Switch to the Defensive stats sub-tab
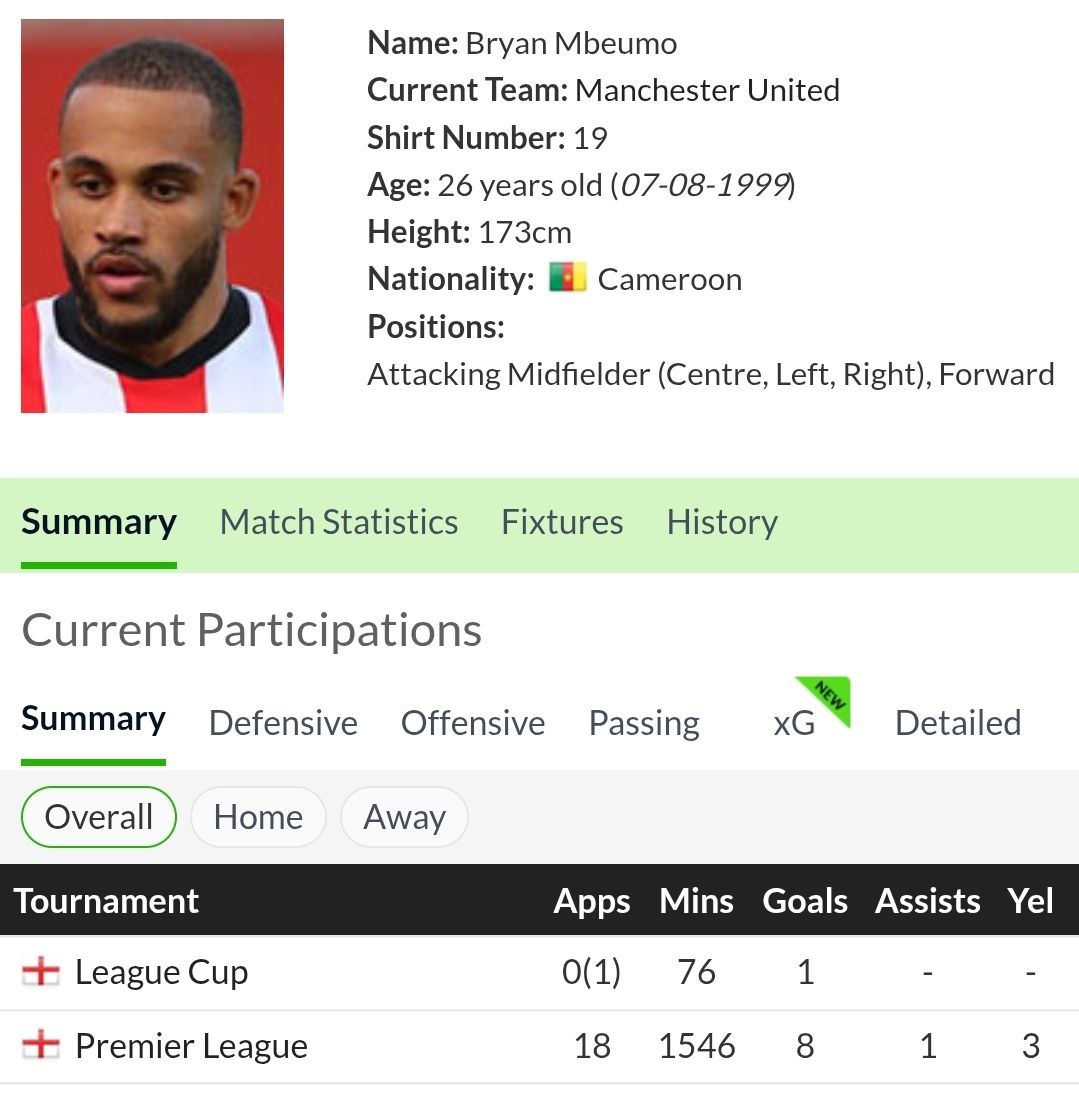The image size is (1079, 1098). 283,723
